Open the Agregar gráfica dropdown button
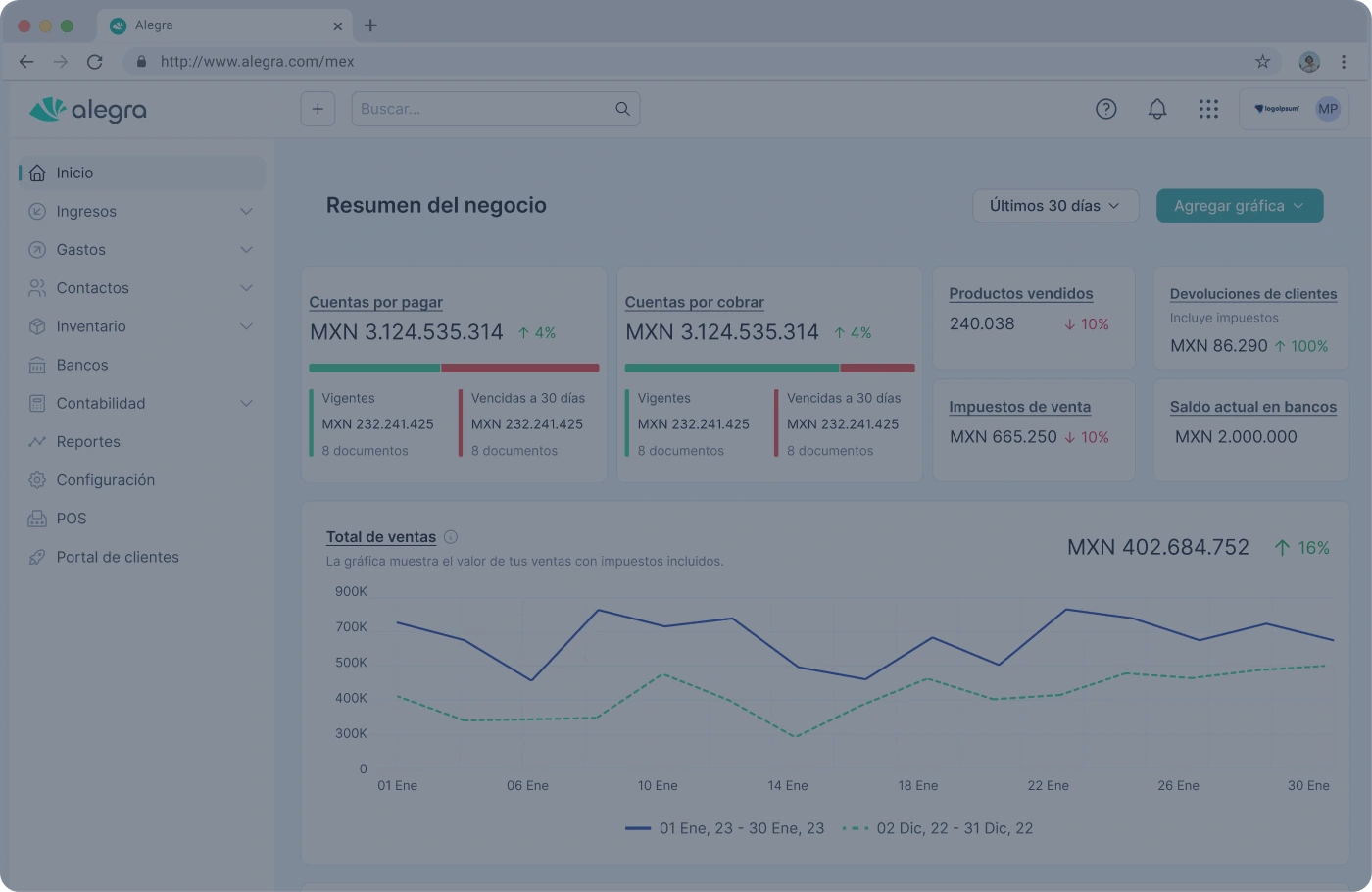This screenshot has height=892, width=1372. (1239, 206)
